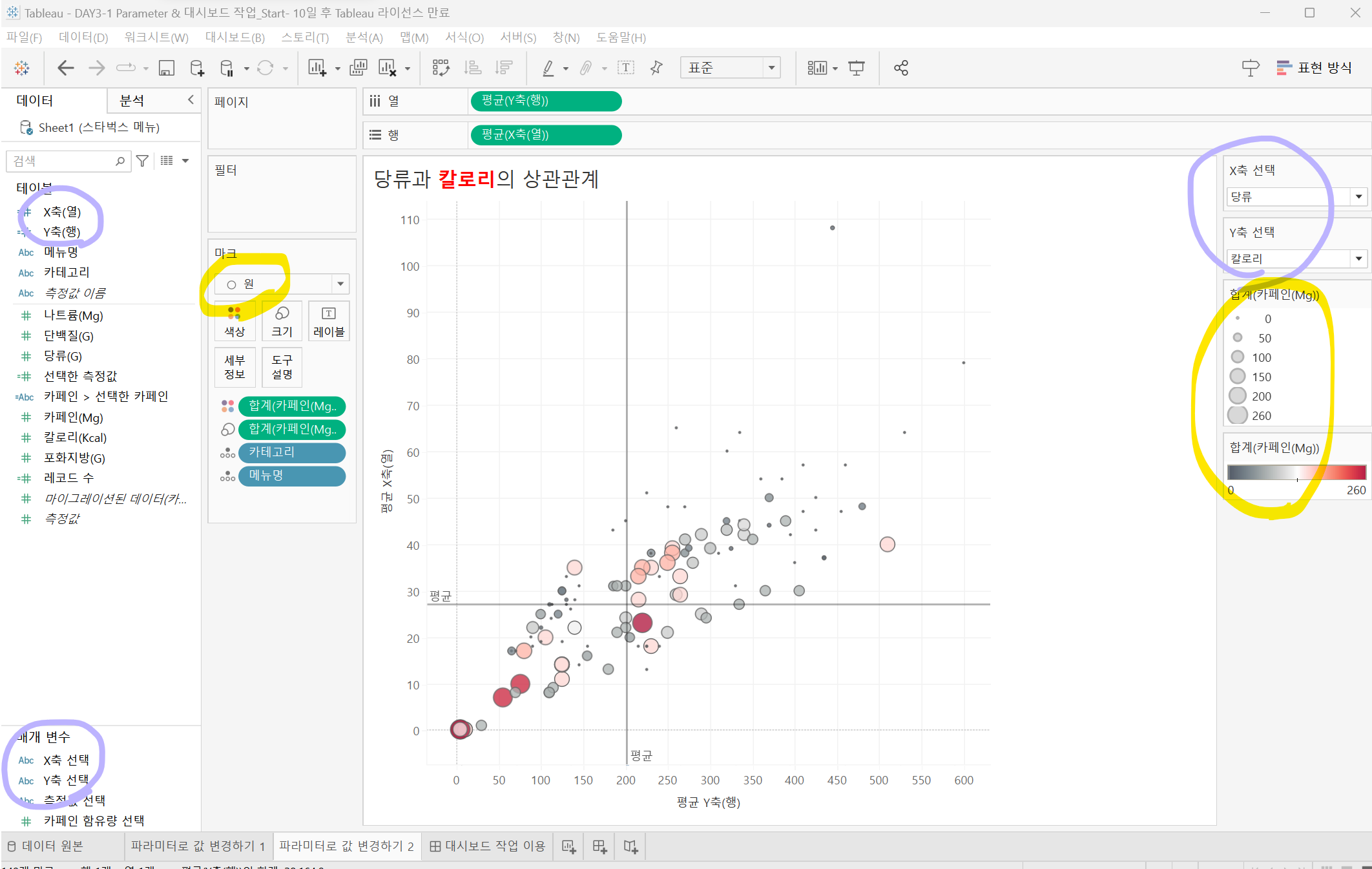The image size is (1372, 869).
Task: Click the sort ascending toolbar icon
Action: point(473,68)
